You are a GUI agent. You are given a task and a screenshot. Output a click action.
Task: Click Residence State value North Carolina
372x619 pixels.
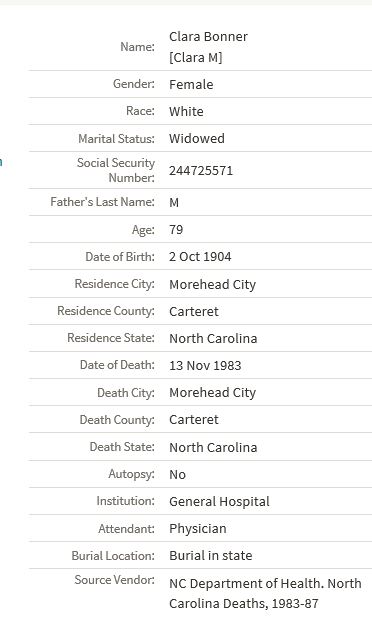click(x=213, y=338)
